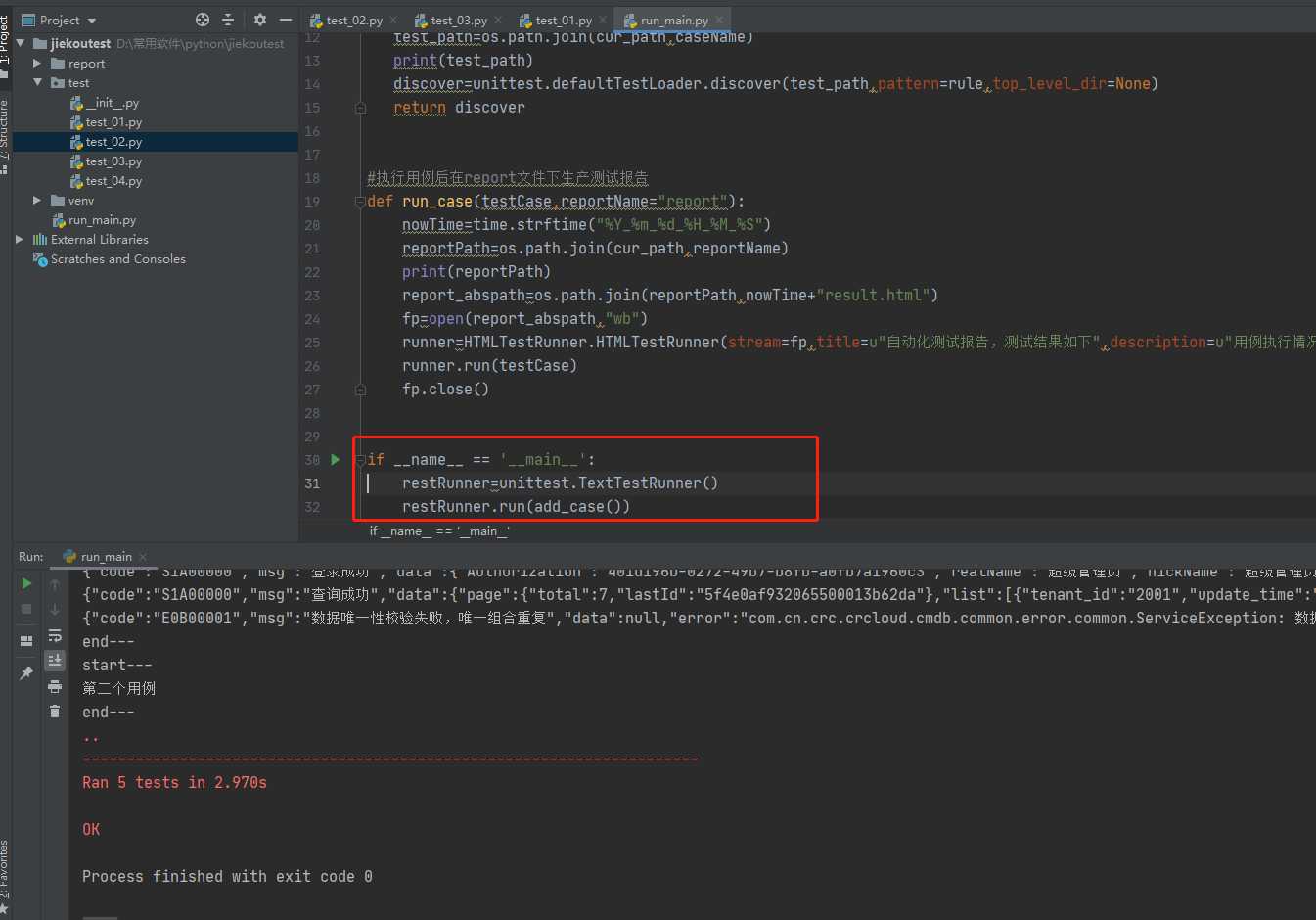Toggle soft-wrap in Run console
The image size is (1316, 920).
click(55, 635)
